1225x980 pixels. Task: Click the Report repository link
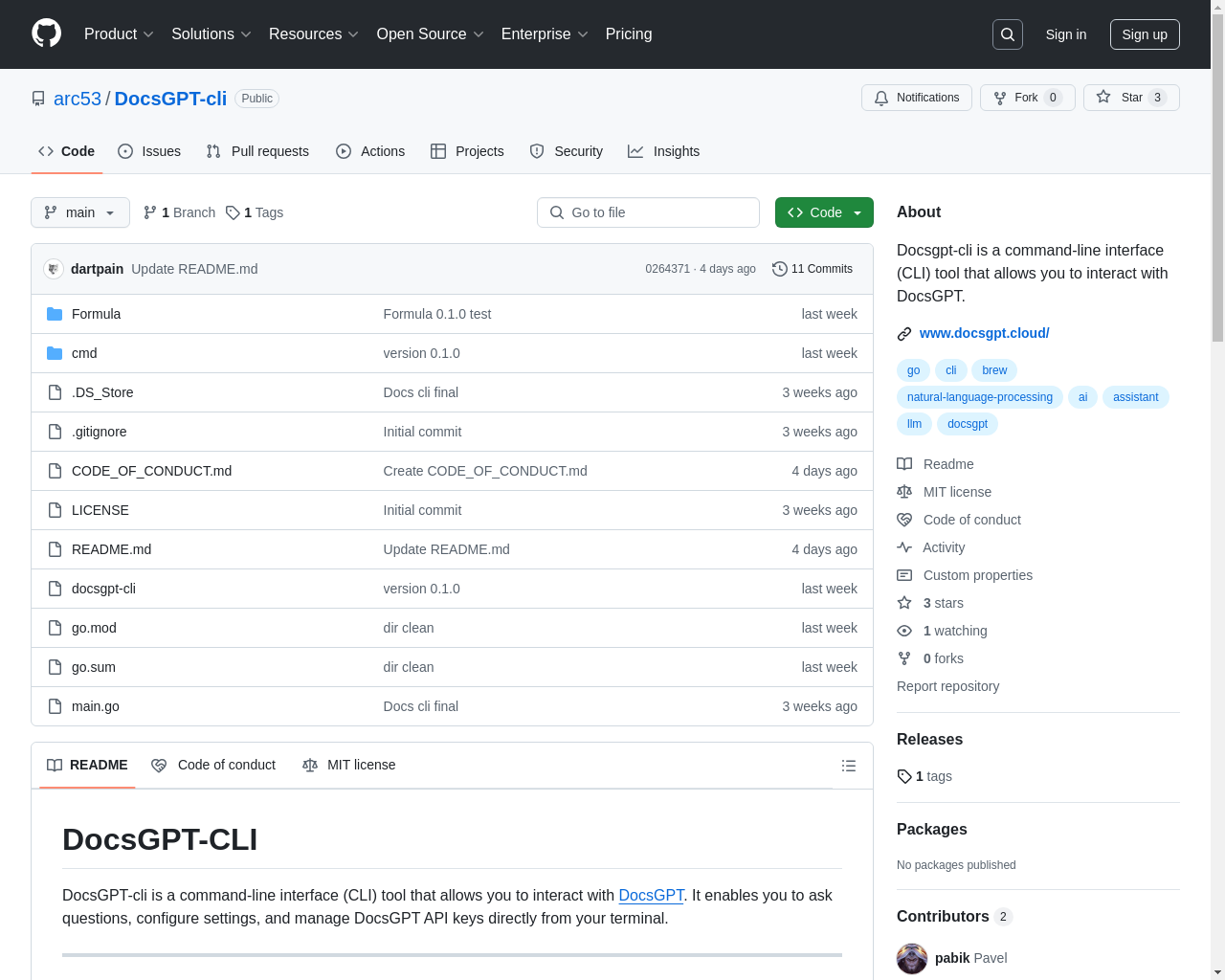coord(948,686)
